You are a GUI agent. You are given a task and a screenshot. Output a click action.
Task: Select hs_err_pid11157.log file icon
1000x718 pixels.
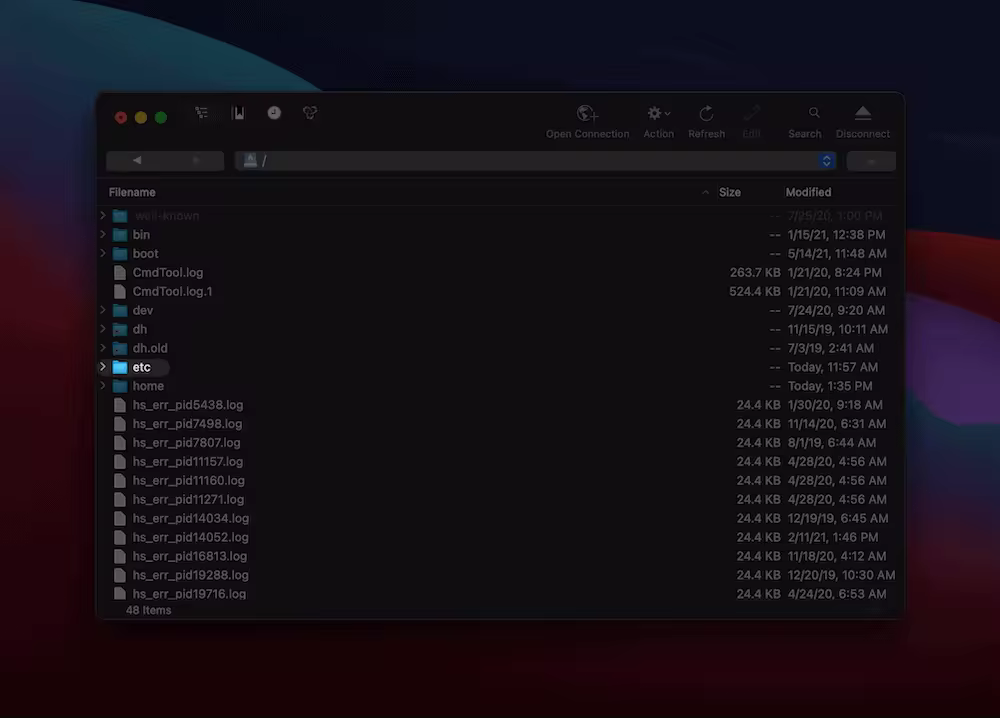[x=119, y=462]
